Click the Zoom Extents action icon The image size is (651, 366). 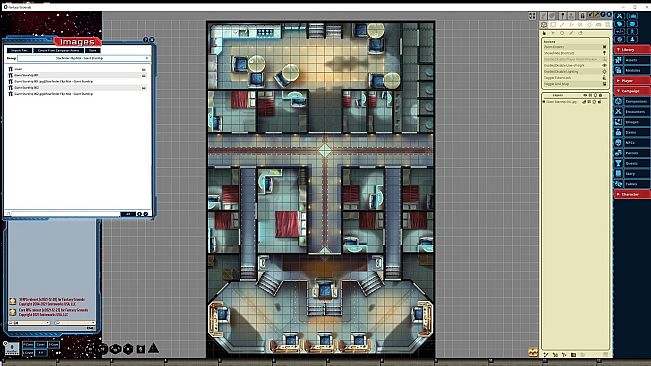pyautogui.click(x=604, y=47)
